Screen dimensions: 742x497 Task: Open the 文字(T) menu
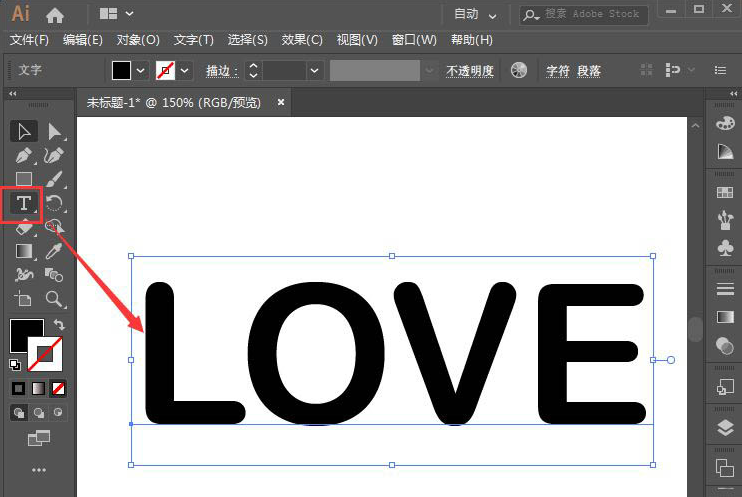(194, 40)
